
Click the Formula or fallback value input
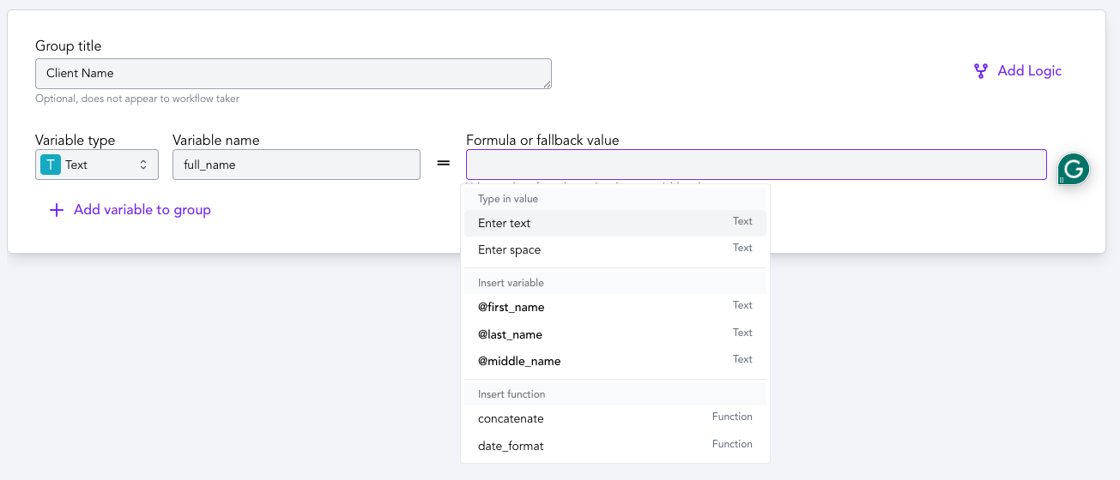click(x=755, y=165)
